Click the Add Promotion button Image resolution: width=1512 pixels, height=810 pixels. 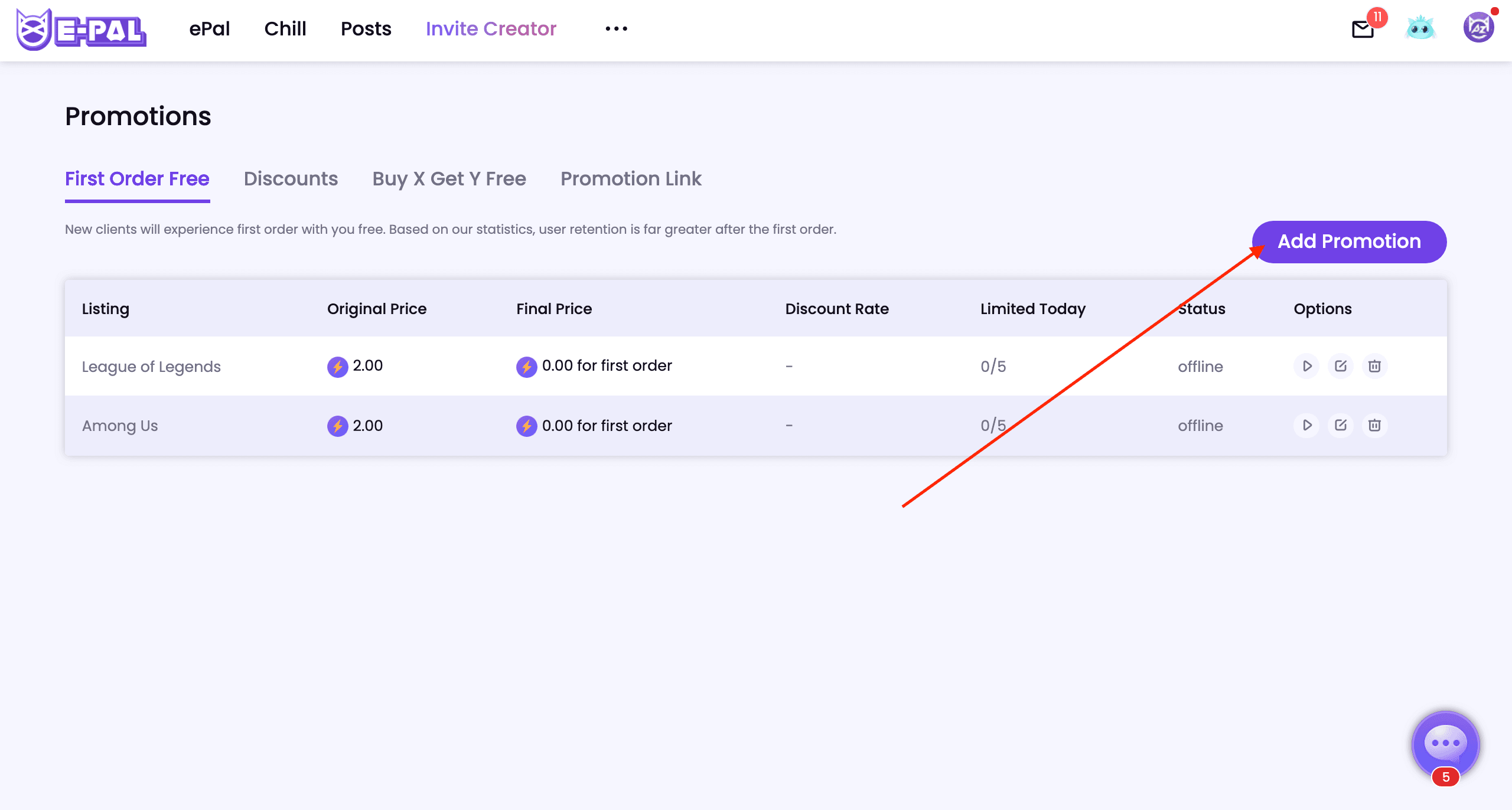point(1349,241)
